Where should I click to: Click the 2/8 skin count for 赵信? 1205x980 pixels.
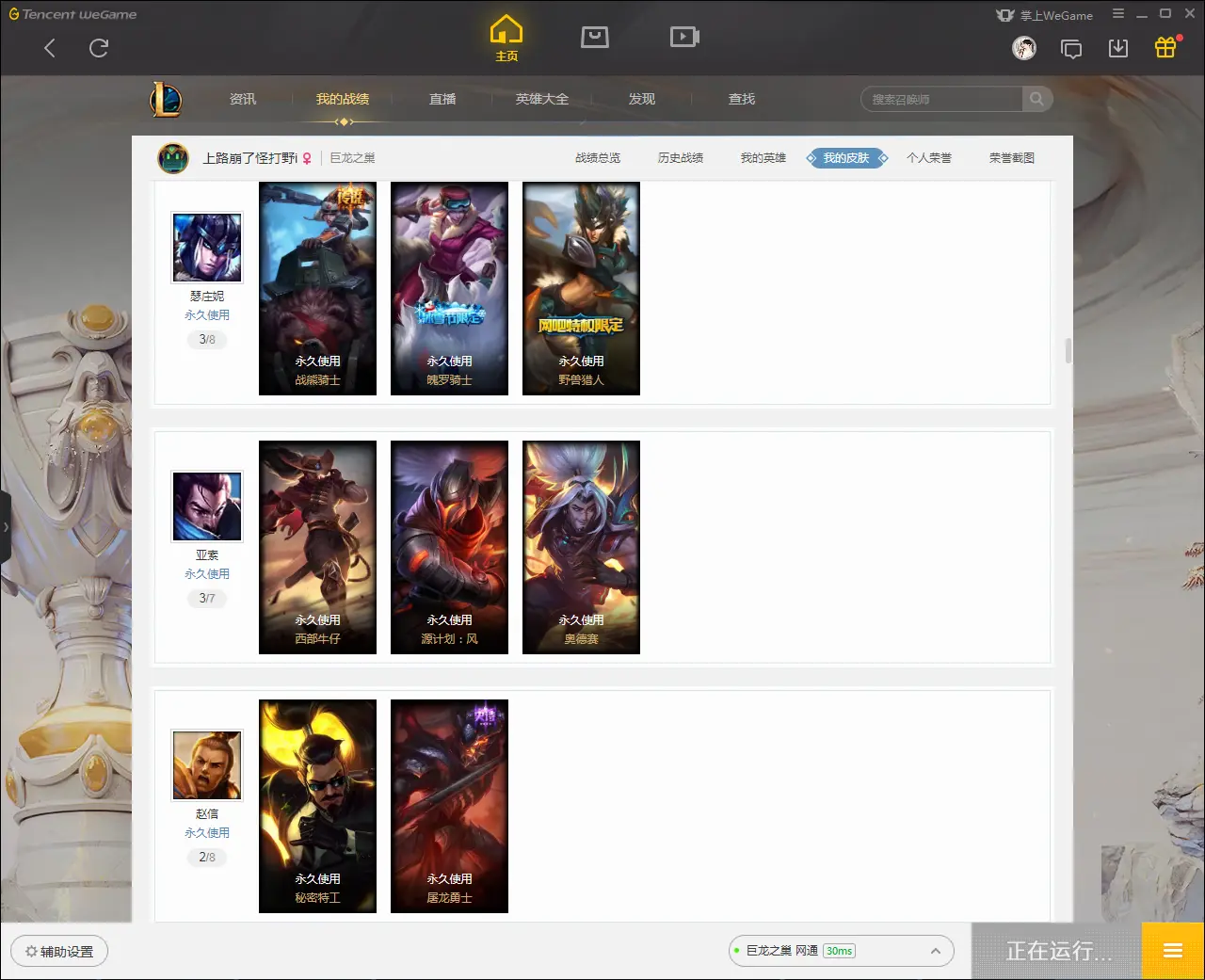pos(207,858)
